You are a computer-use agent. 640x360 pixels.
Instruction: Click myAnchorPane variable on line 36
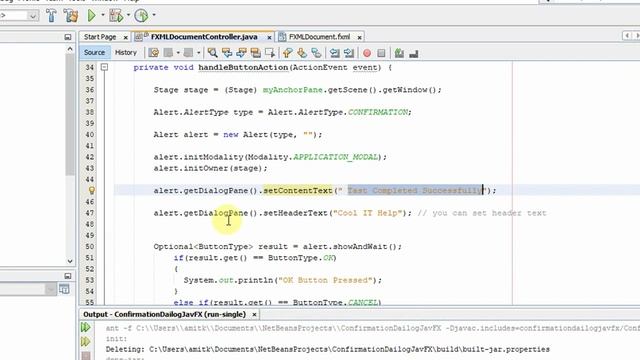(x=293, y=90)
